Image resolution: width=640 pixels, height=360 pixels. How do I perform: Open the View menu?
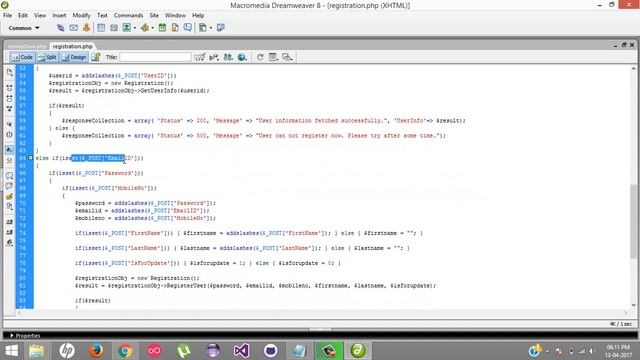click(40, 15)
